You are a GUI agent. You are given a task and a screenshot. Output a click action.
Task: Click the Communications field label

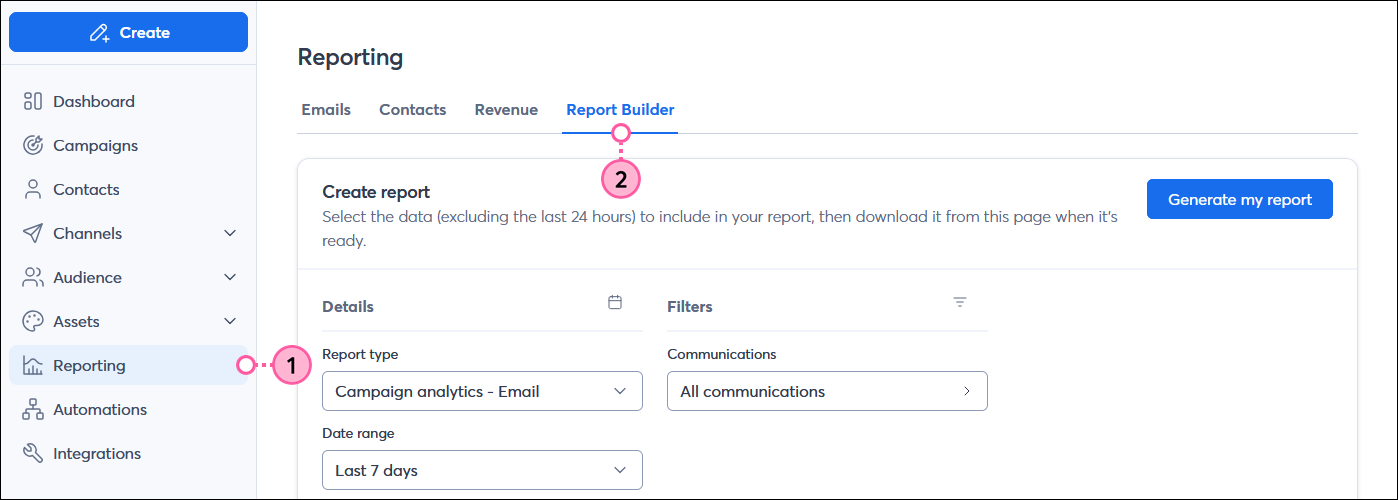click(x=722, y=354)
